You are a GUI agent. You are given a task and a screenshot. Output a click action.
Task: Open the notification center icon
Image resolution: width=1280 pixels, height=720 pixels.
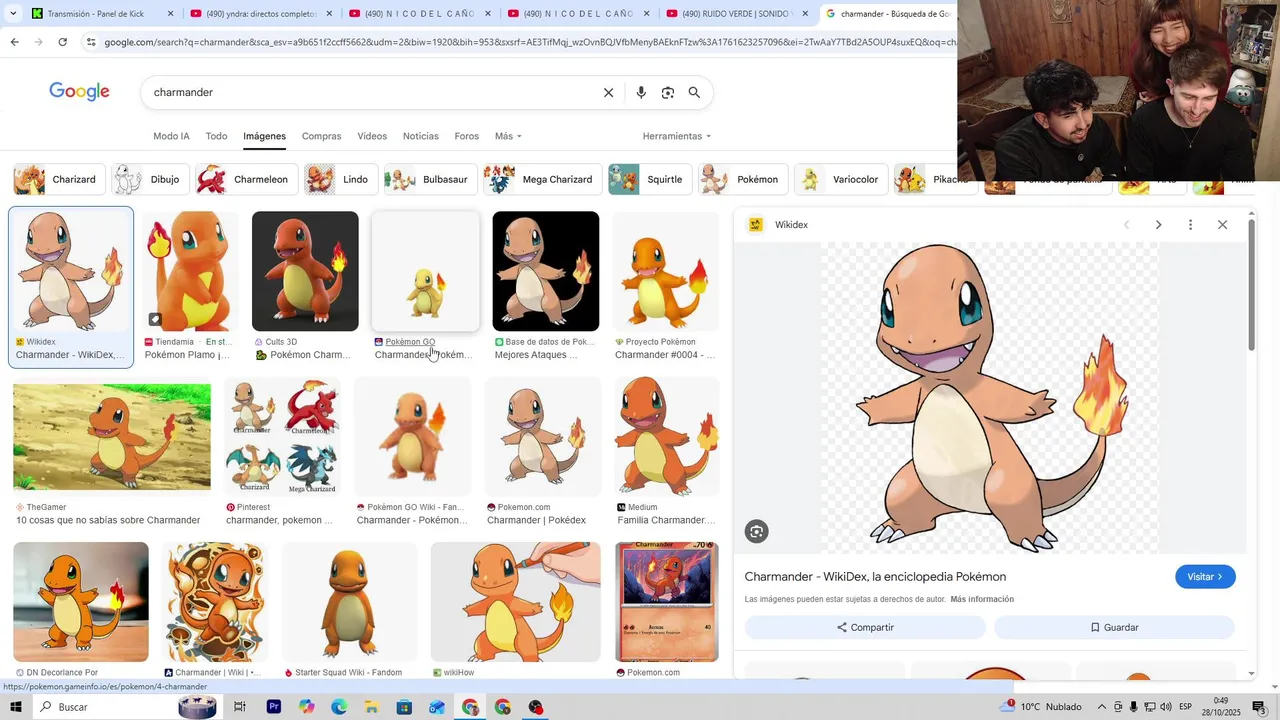pyautogui.click(x=1259, y=707)
